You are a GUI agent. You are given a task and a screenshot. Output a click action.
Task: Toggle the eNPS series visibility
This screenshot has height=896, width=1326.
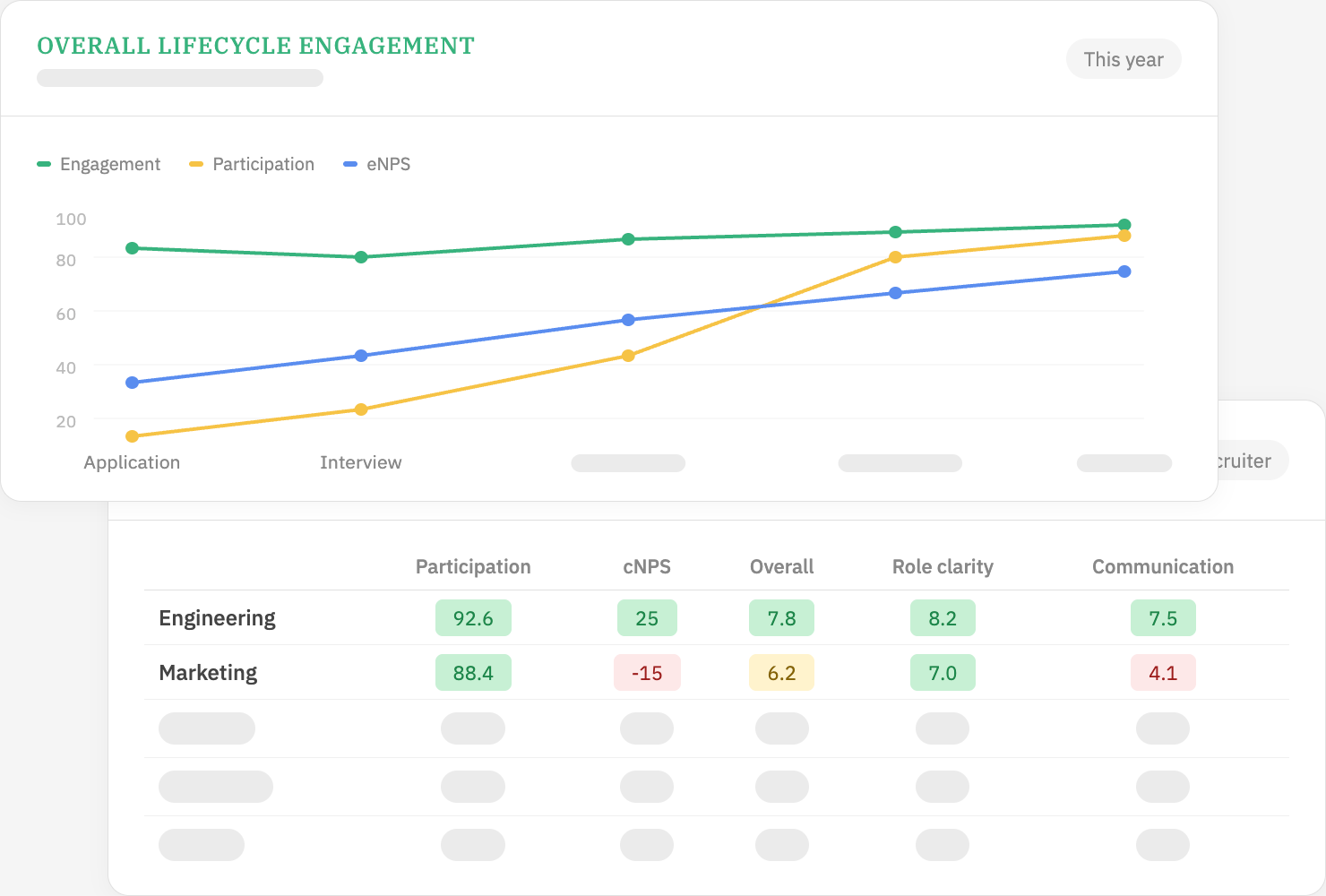pos(377,164)
